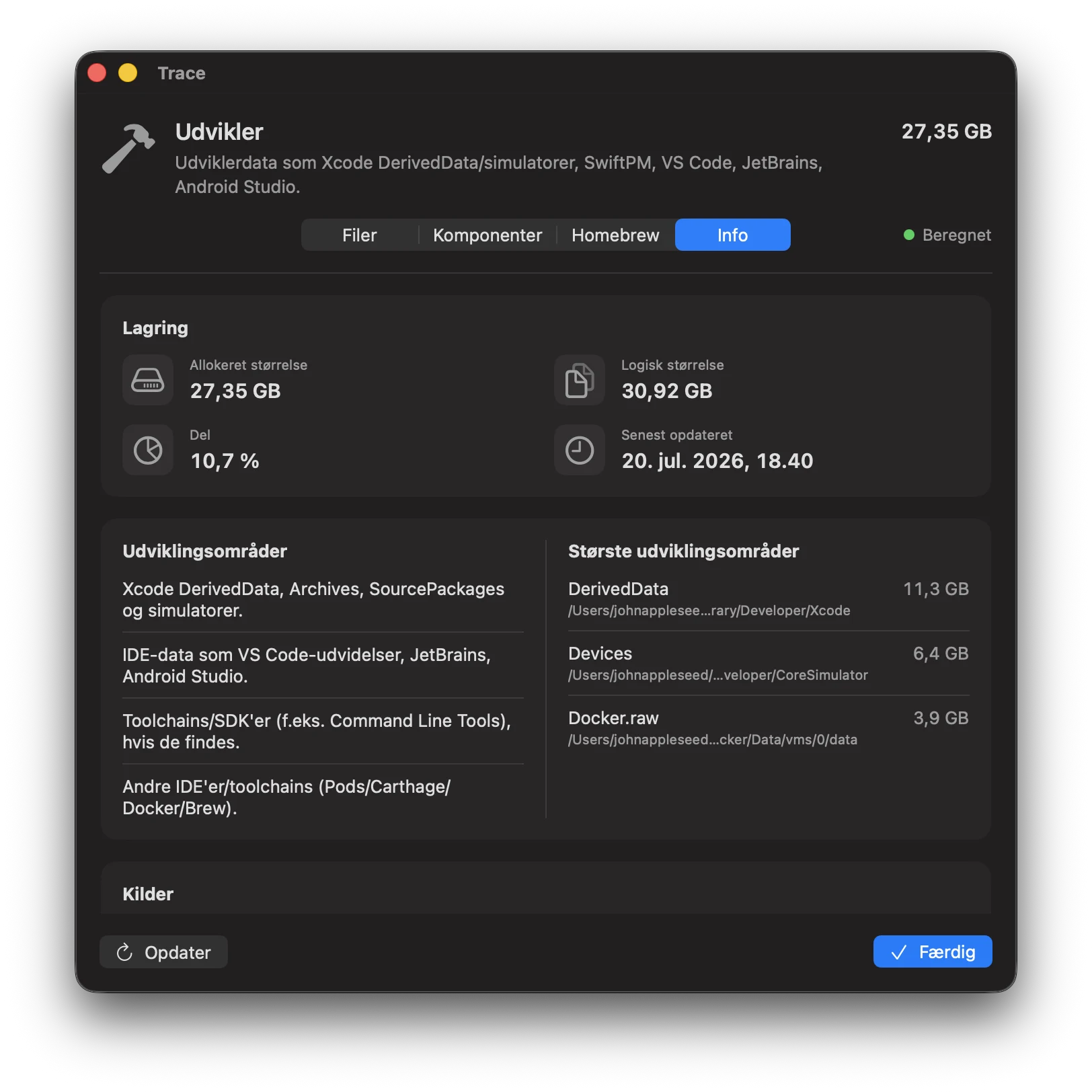Image resolution: width=1092 pixels, height=1092 pixels.
Task: Click the IDE-data som VS Code-udvidelser line
Action: click(307, 666)
